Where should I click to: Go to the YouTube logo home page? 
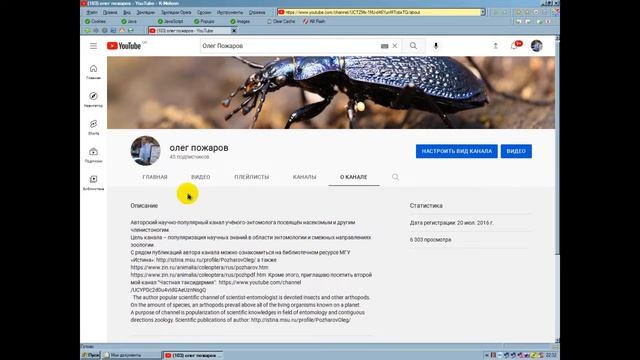coord(124,46)
